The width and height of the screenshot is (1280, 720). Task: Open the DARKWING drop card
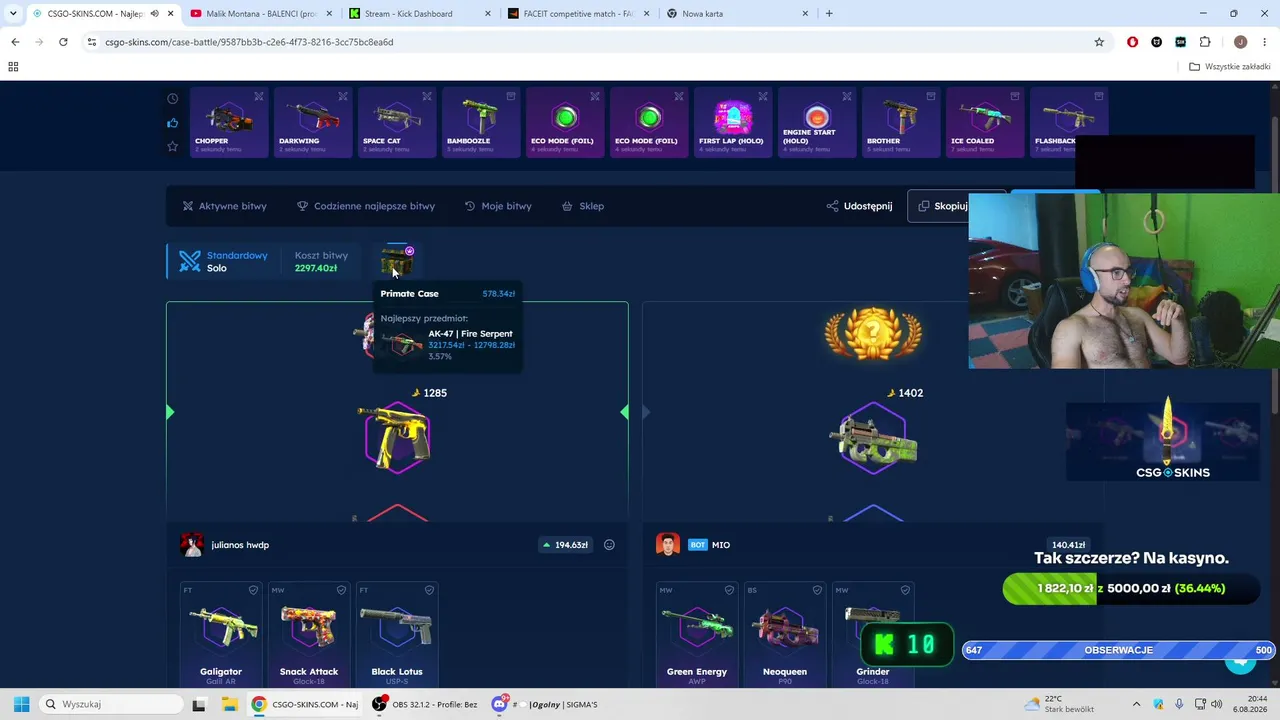tap(313, 122)
